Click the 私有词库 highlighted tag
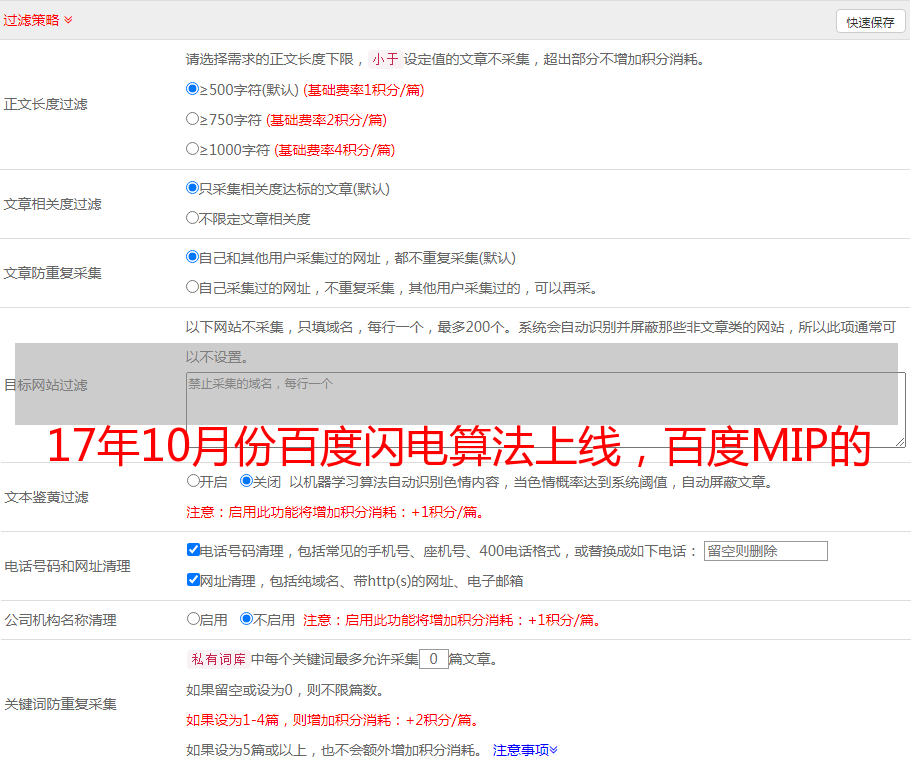The height and width of the screenshot is (768, 912). click(x=219, y=659)
